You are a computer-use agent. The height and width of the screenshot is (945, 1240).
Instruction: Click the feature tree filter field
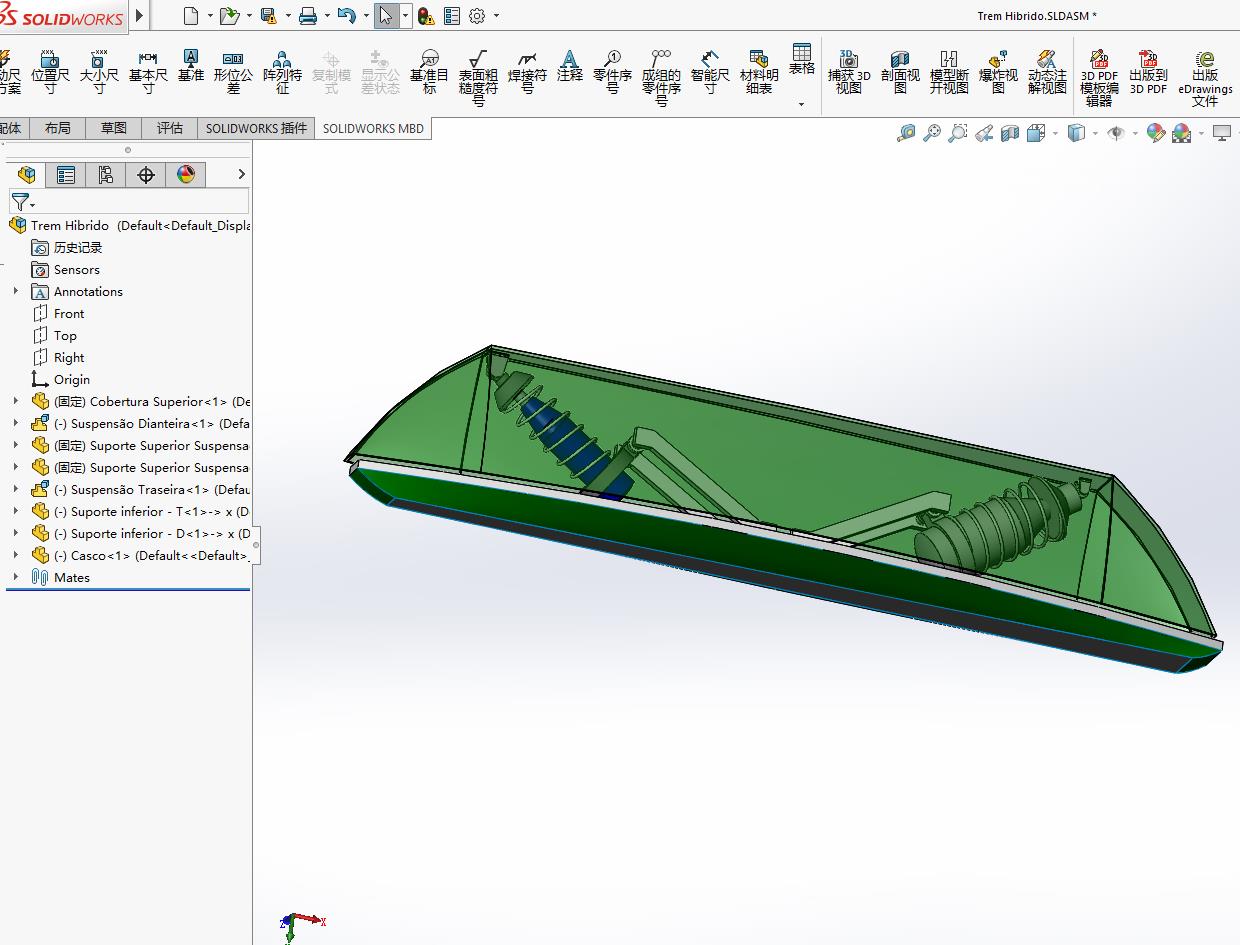coord(128,202)
